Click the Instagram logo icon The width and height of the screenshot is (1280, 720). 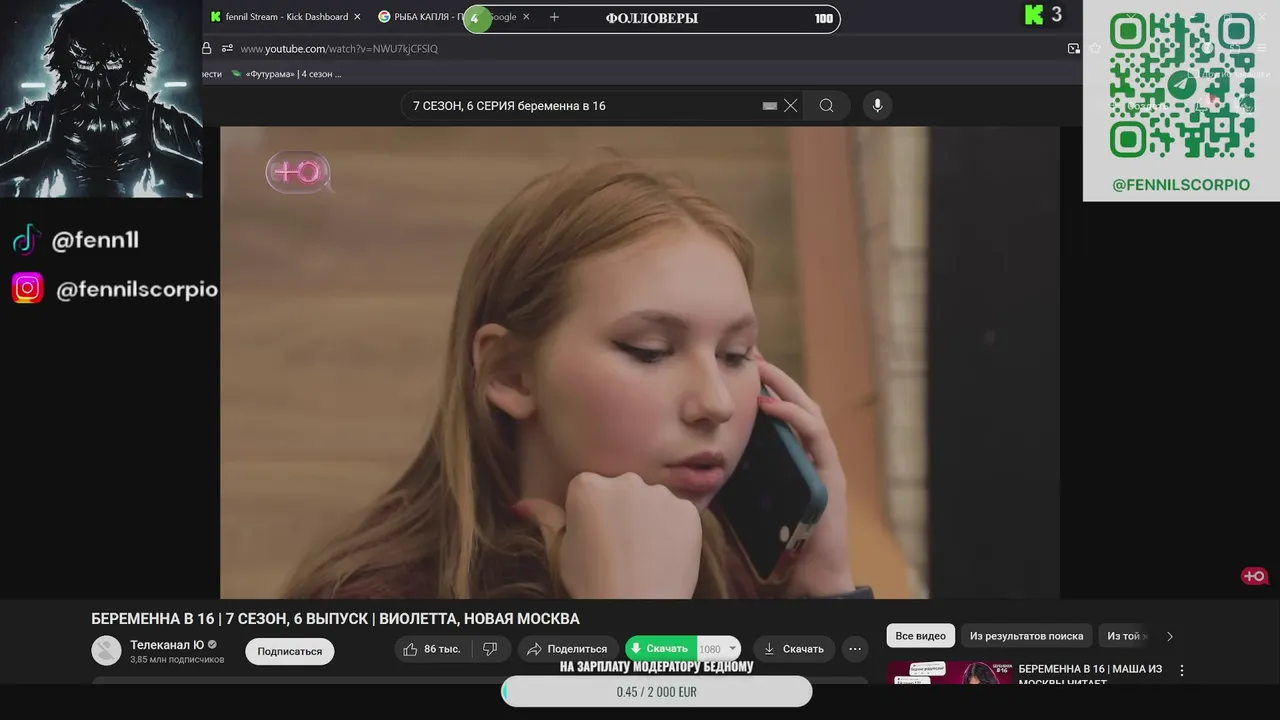(x=27, y=288)
